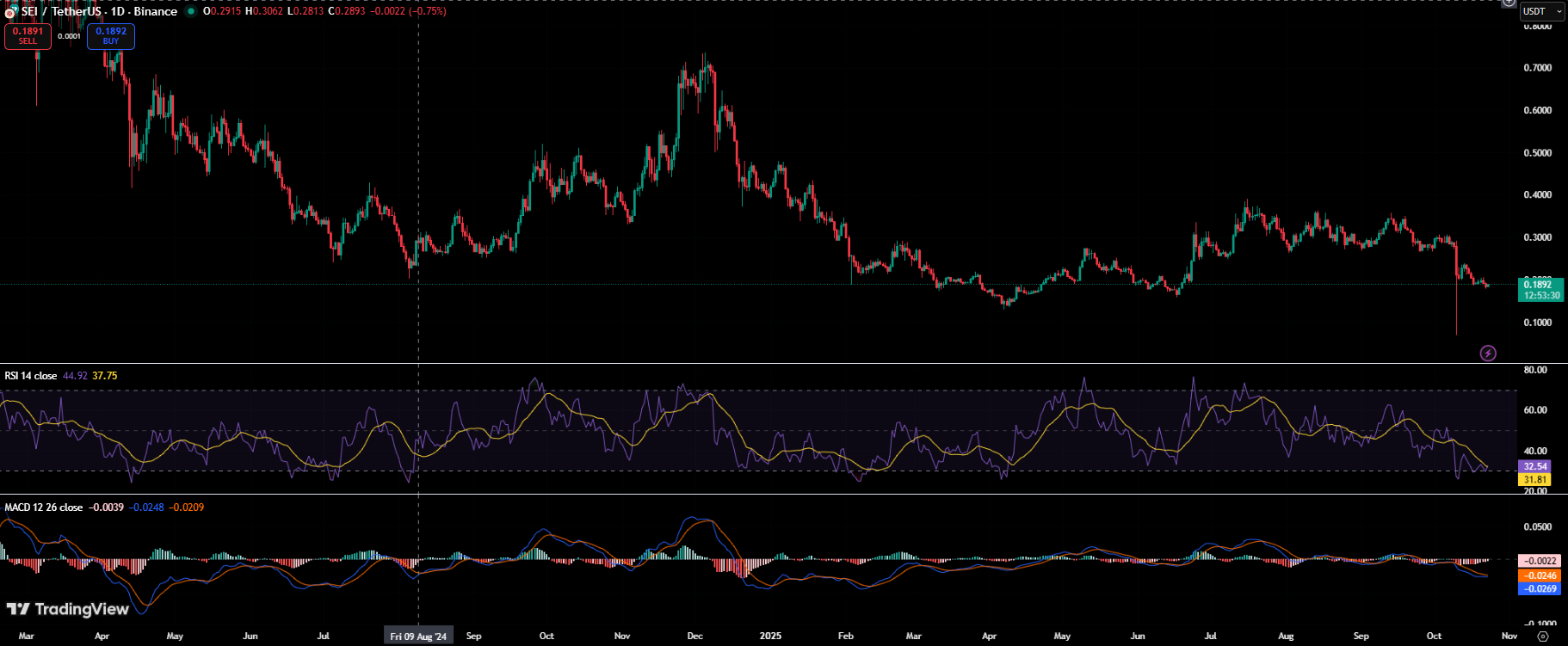The height and width of the screenshot is (646, 1568).
Task: Click the MACD 0.0500 axis level
Action: tap(1538, 527)
